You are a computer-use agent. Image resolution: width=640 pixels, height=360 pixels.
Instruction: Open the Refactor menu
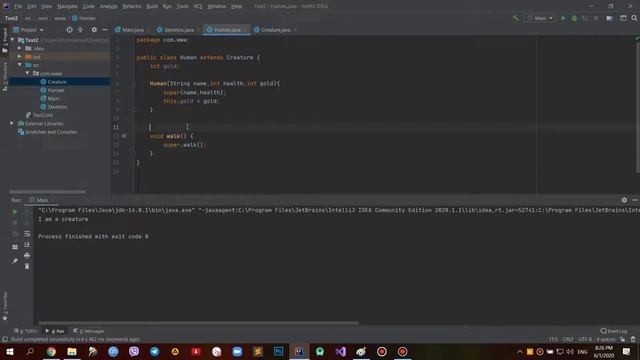[x=132, y=6]
